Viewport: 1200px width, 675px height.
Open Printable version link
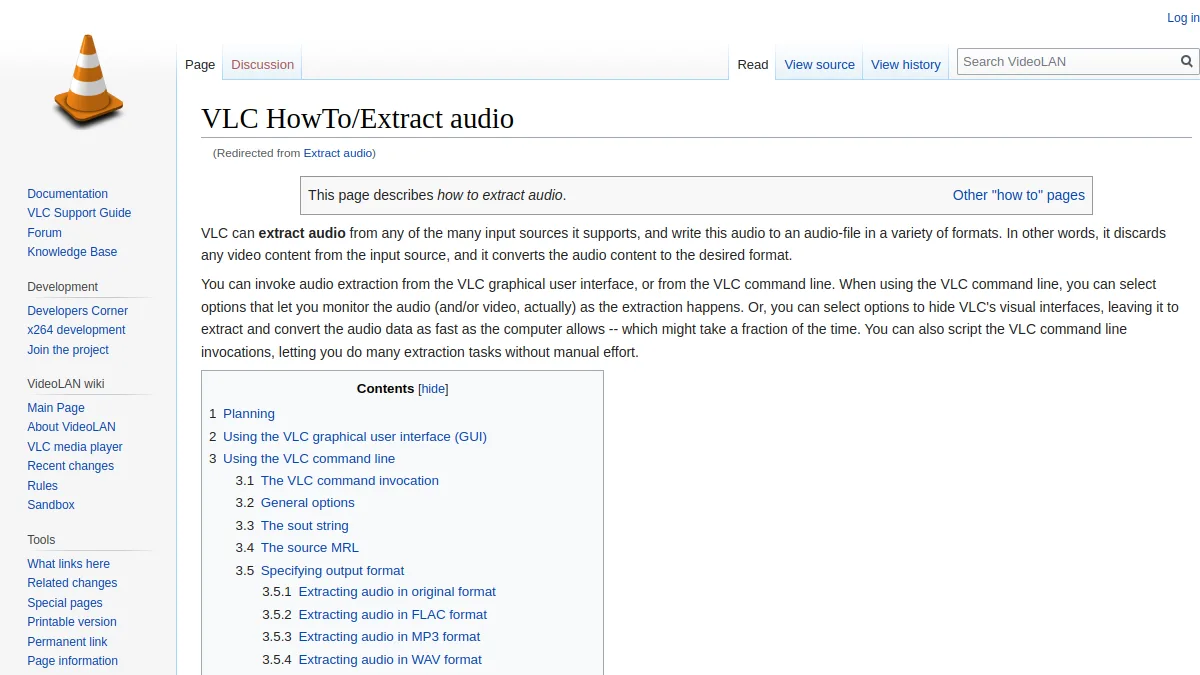click(72, 622)
